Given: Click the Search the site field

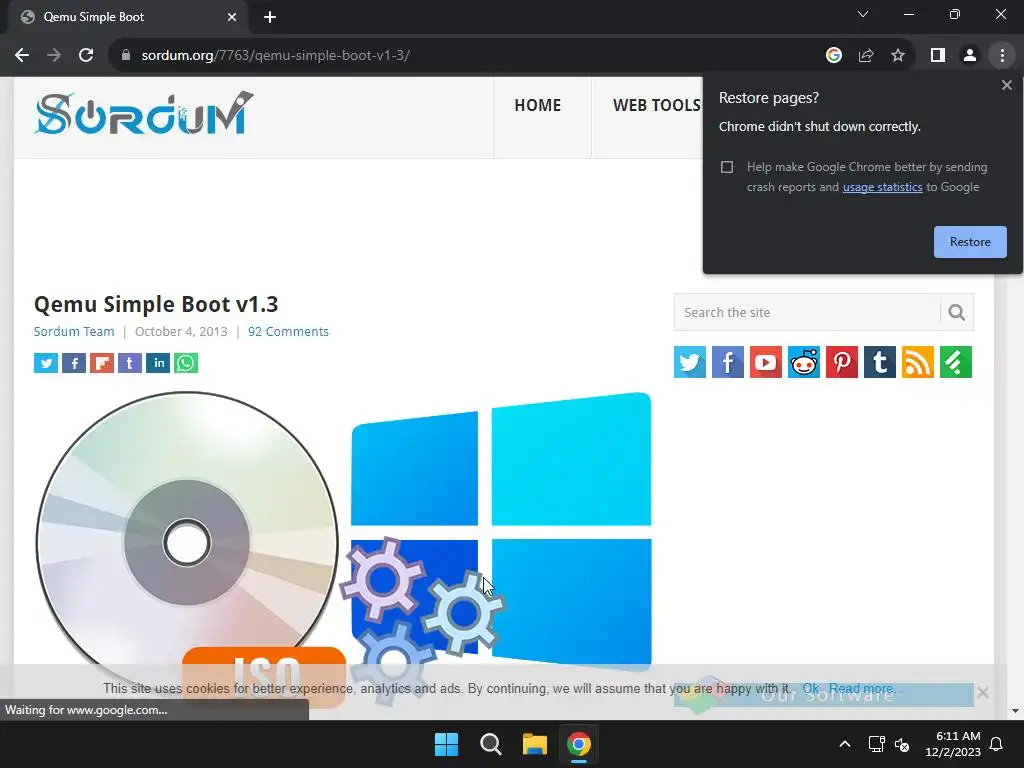Looking at the screenshot, I should (807, 312).
